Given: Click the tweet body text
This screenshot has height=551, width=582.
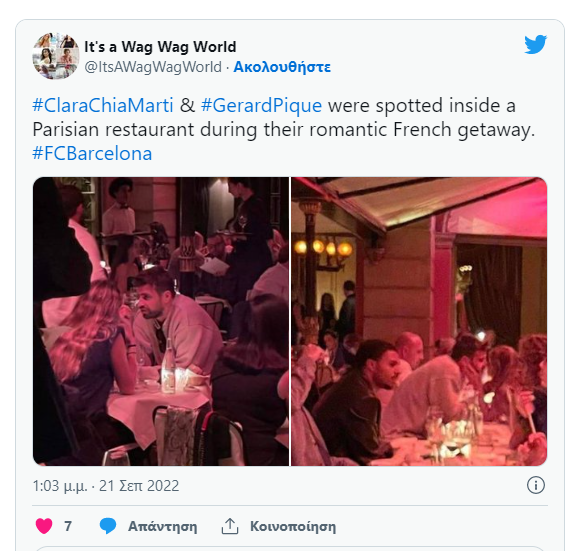Looking at the screenshot, I should pos(284,129).
